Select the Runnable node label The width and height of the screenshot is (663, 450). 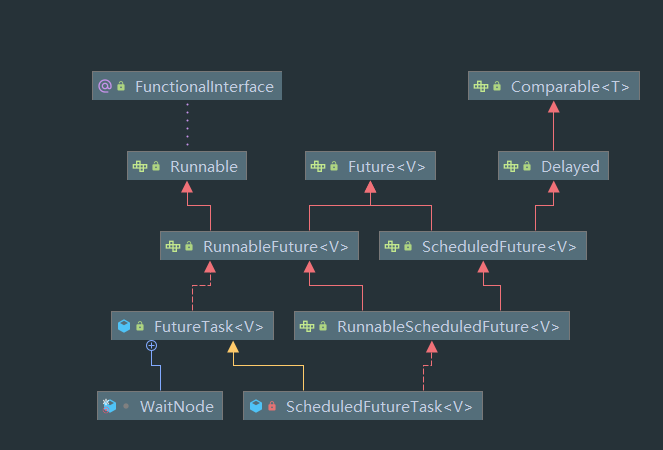click(x=204, y=167)
